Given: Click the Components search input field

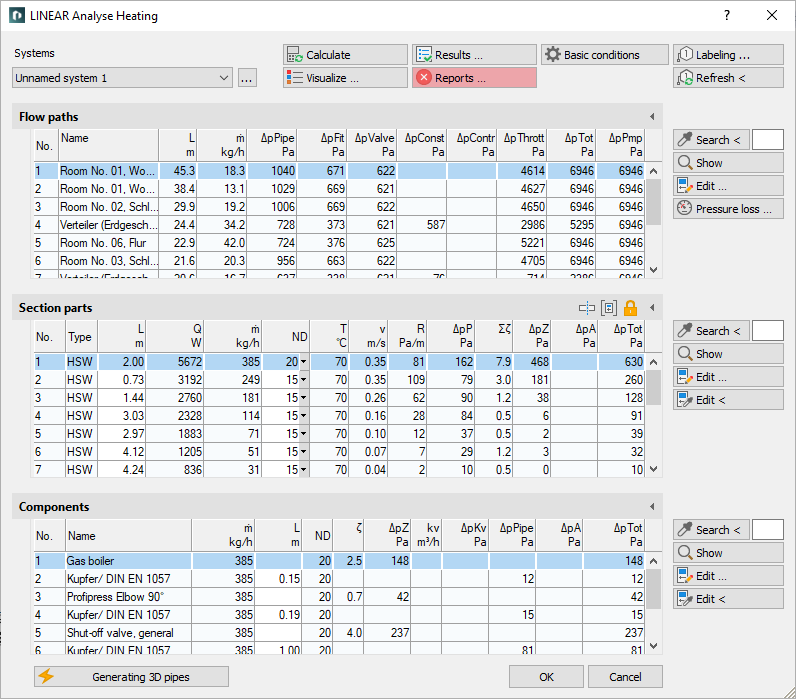Looking at the screenshot, I should click(x=768, y=529).
